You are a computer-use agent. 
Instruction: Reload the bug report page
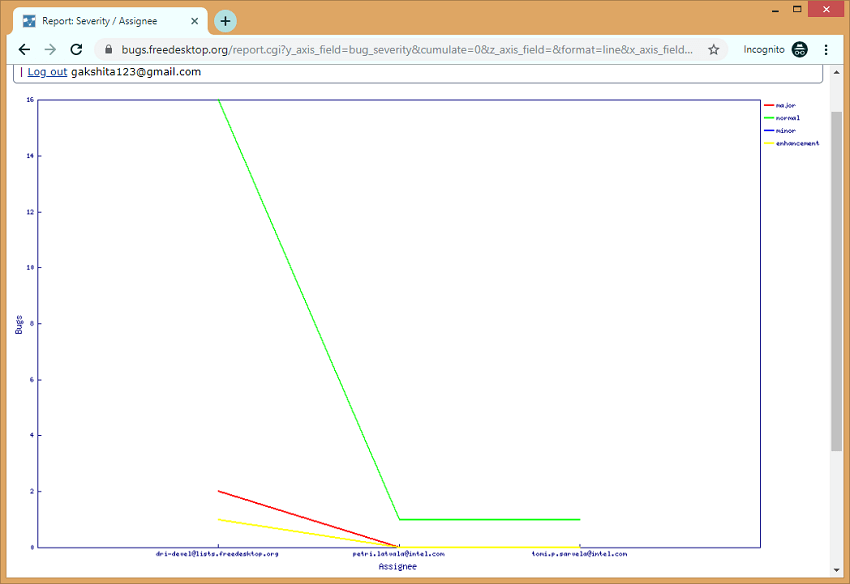click(76, 49)
